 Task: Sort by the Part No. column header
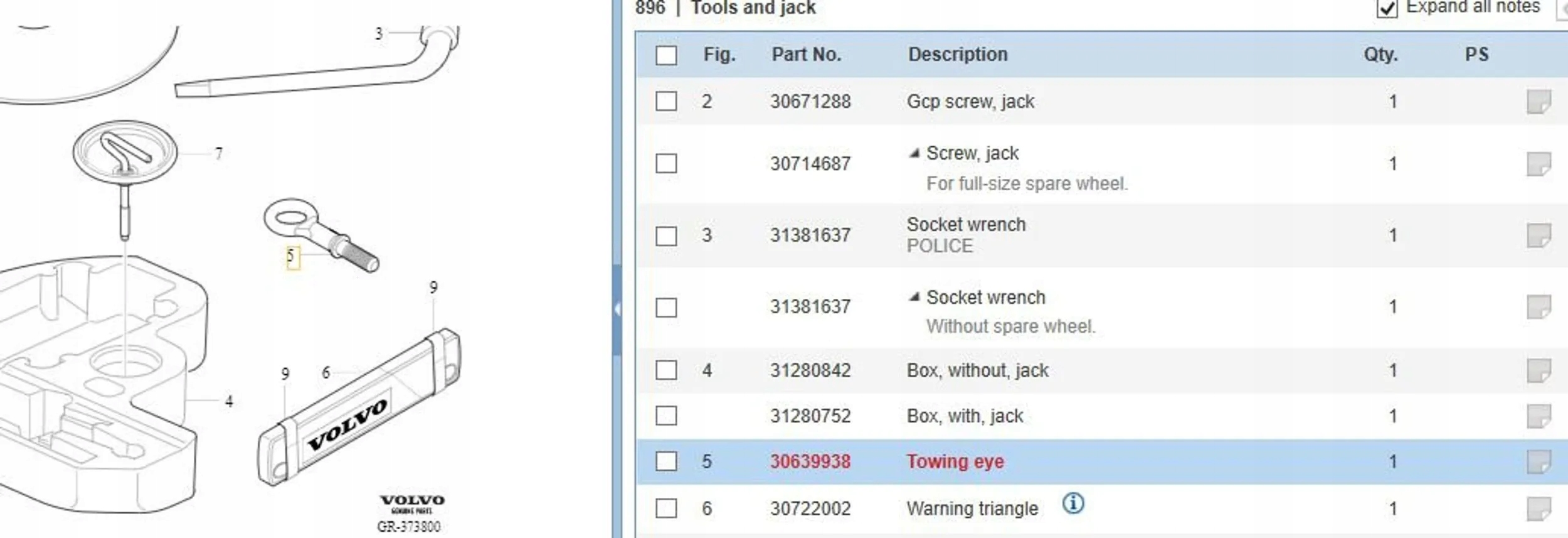click(x=806, y=55)
